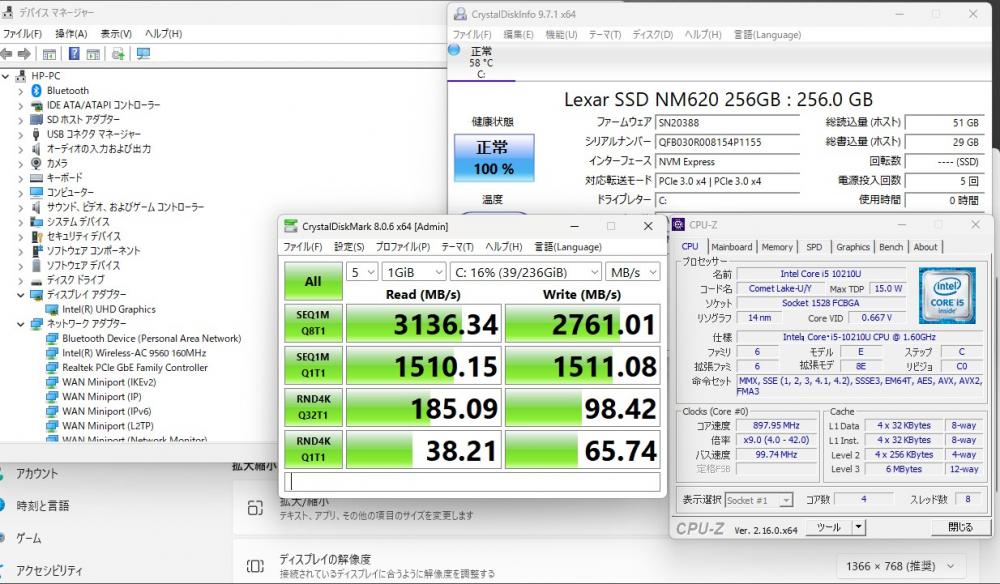Screen dimensions: 1000x584
Task: Switch to the SPD tab in CPU-Z
Action: coord(814,247)
